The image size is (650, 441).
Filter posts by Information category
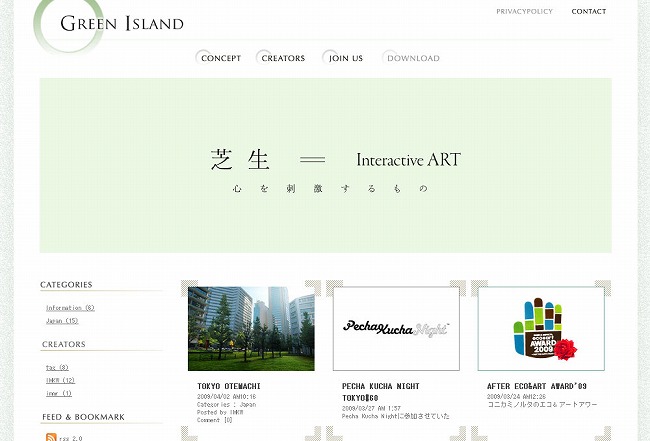click(x=70, y=308)
